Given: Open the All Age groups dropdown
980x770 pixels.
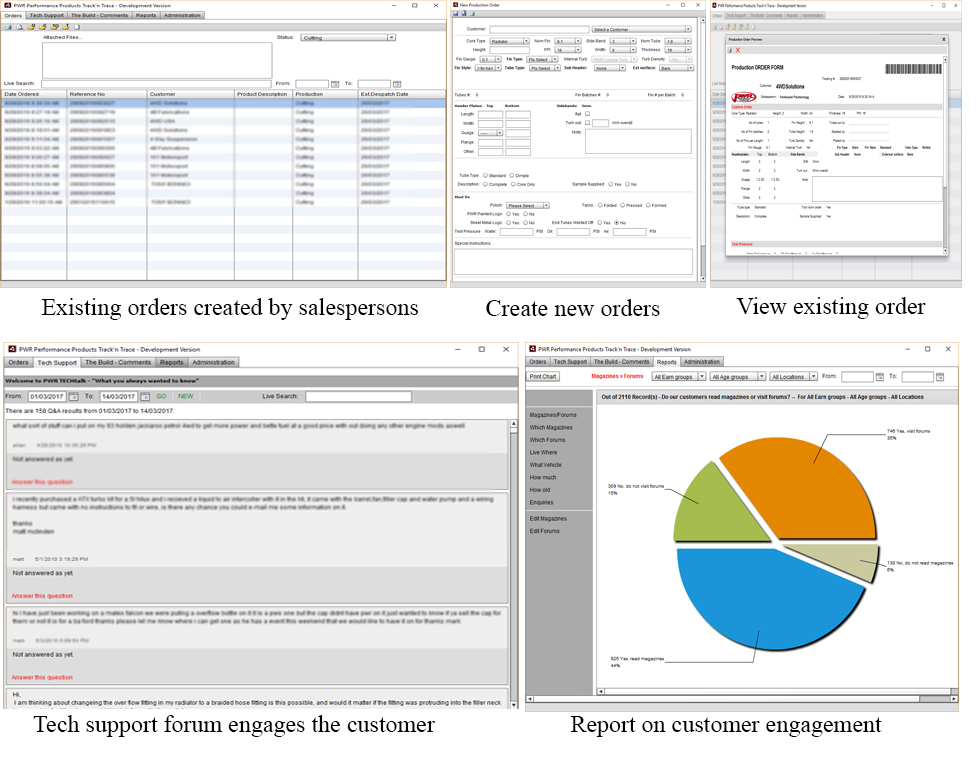Looking at the screenshot, I should [x=738, y=377].
